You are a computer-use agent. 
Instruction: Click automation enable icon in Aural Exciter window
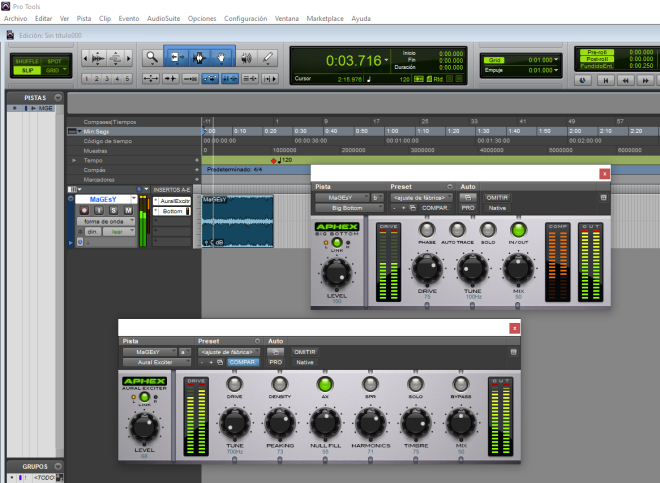click(276, 352)
